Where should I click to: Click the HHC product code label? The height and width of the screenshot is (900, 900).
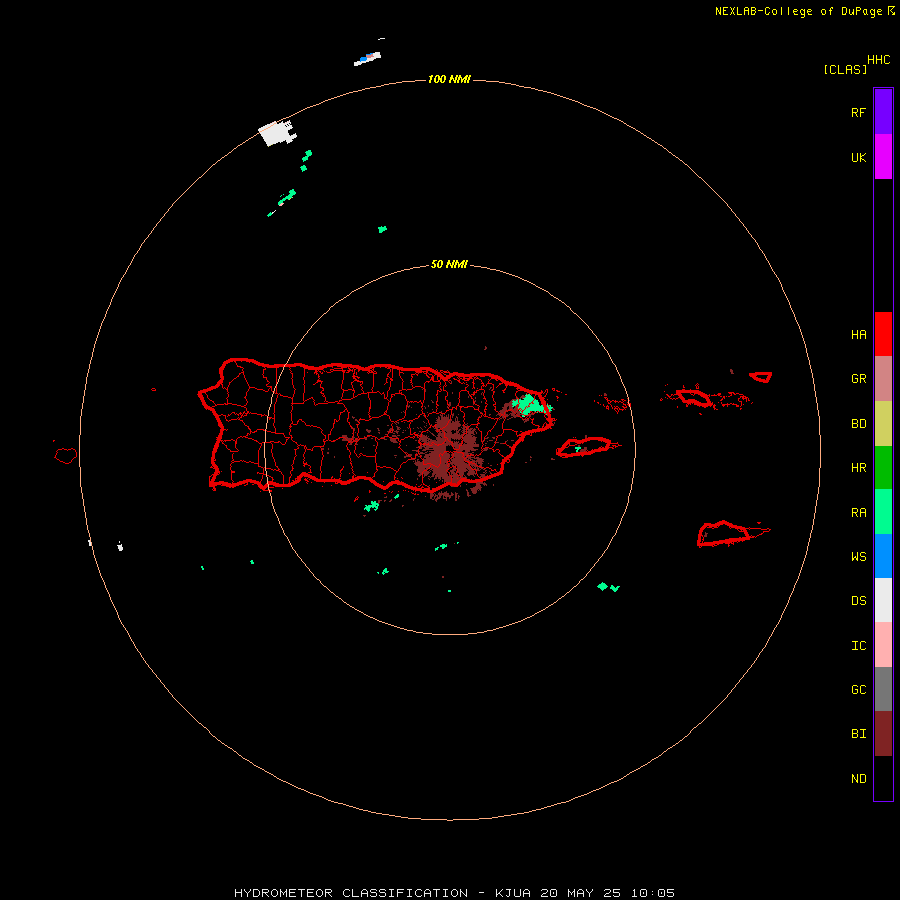tap(878, 59)
